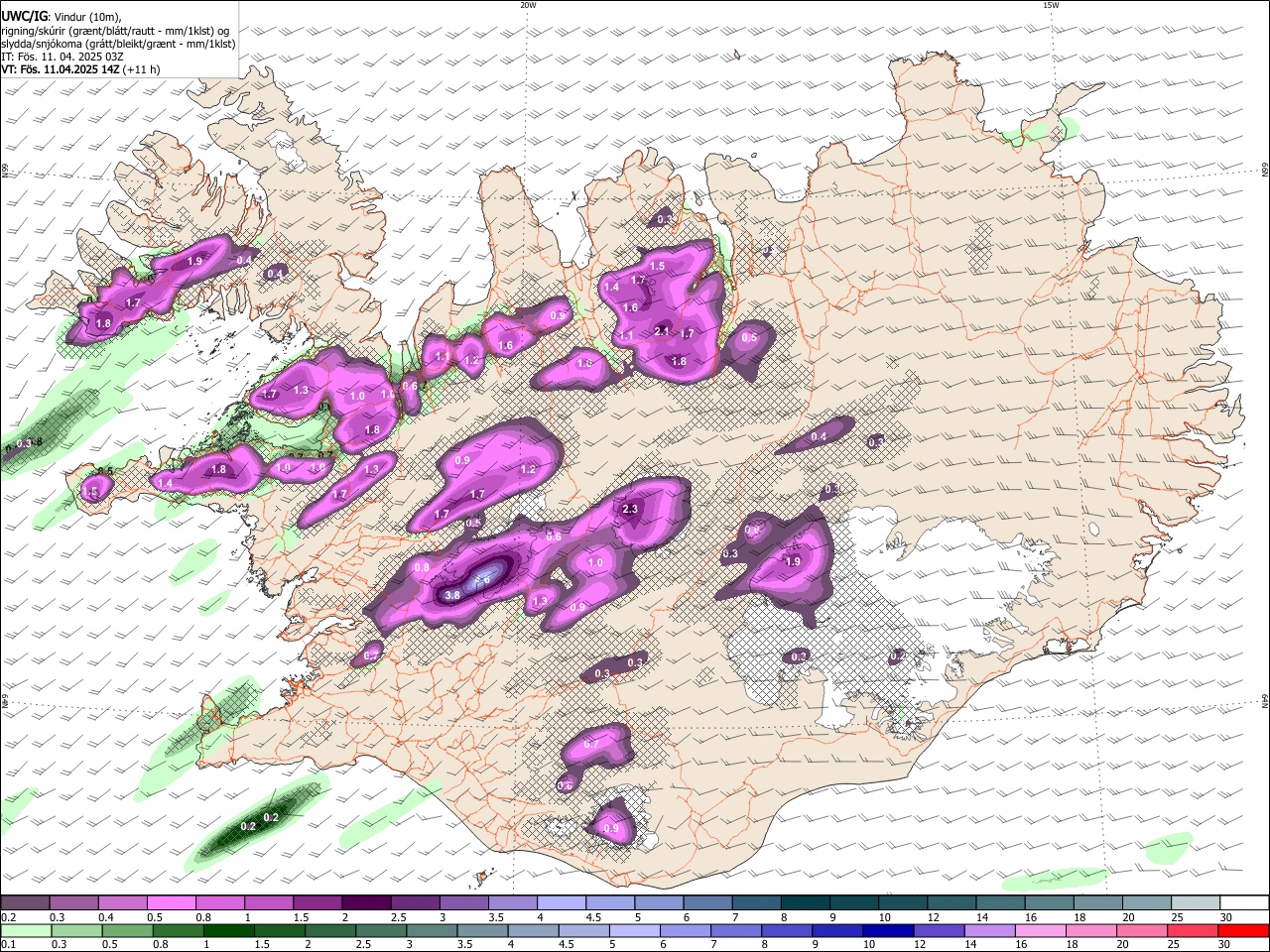
Task: Click the "rigning/skúrir" legend description line
Action: pos(115,31)
